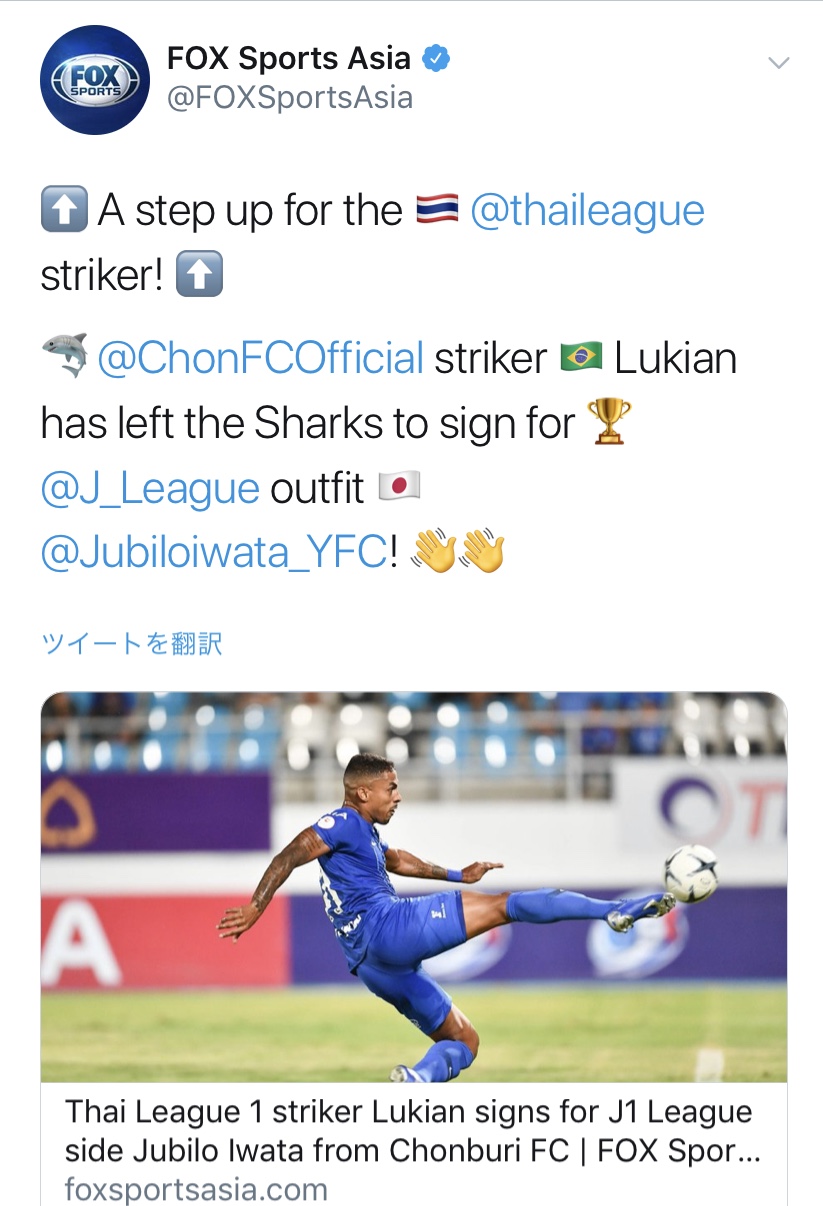
Task: Tap the waving hands emoji
Action: [x=458, y=553]
